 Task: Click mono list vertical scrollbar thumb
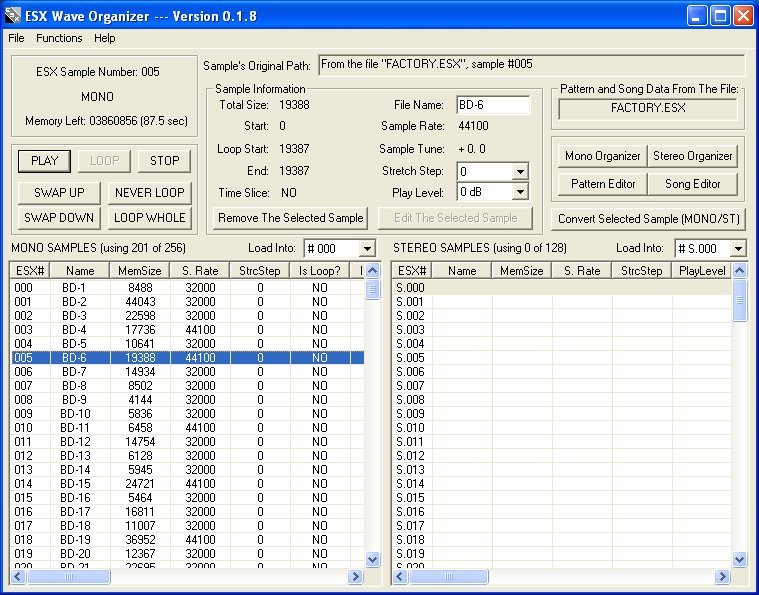pos(372,290)
